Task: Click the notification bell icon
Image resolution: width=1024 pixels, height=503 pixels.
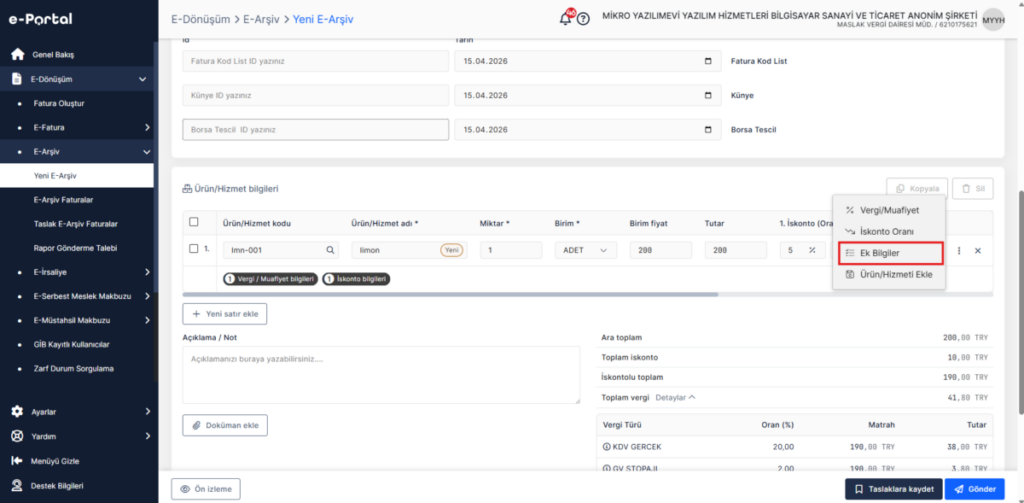Action: click(x=566, y=19)
